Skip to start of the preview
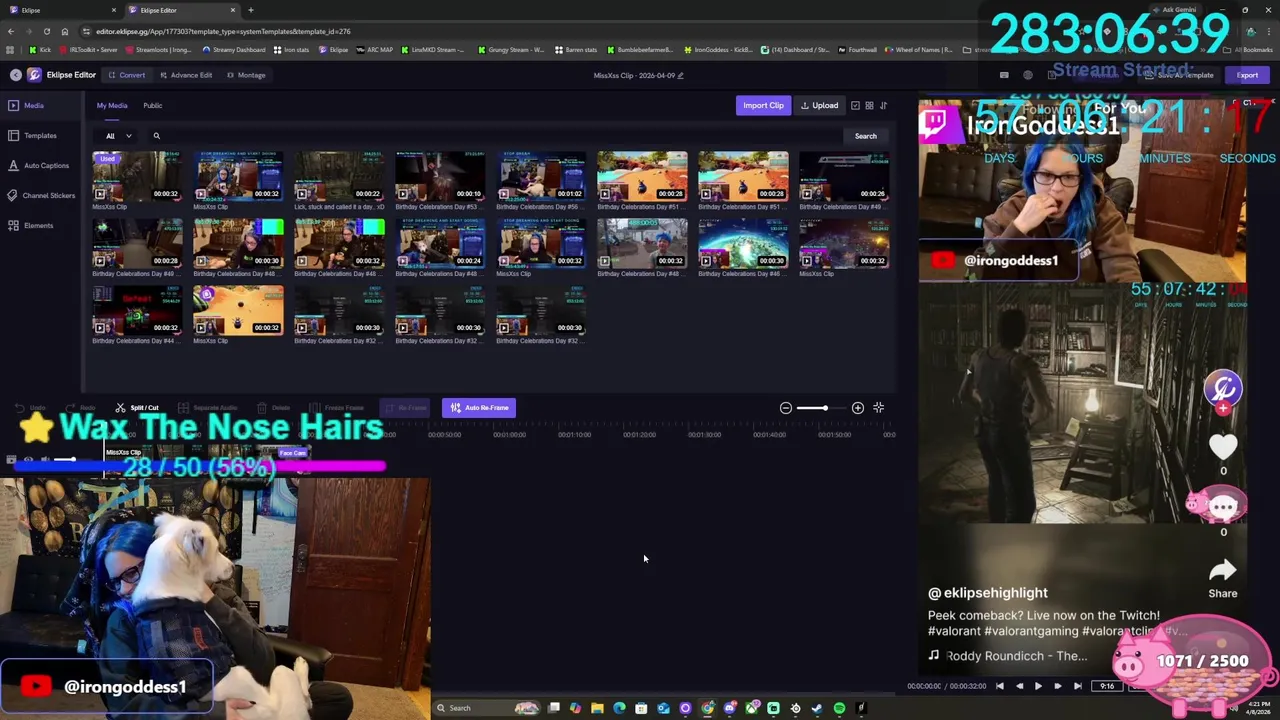1280x720 pixels. pyautogui.click(x=999, y=686)
